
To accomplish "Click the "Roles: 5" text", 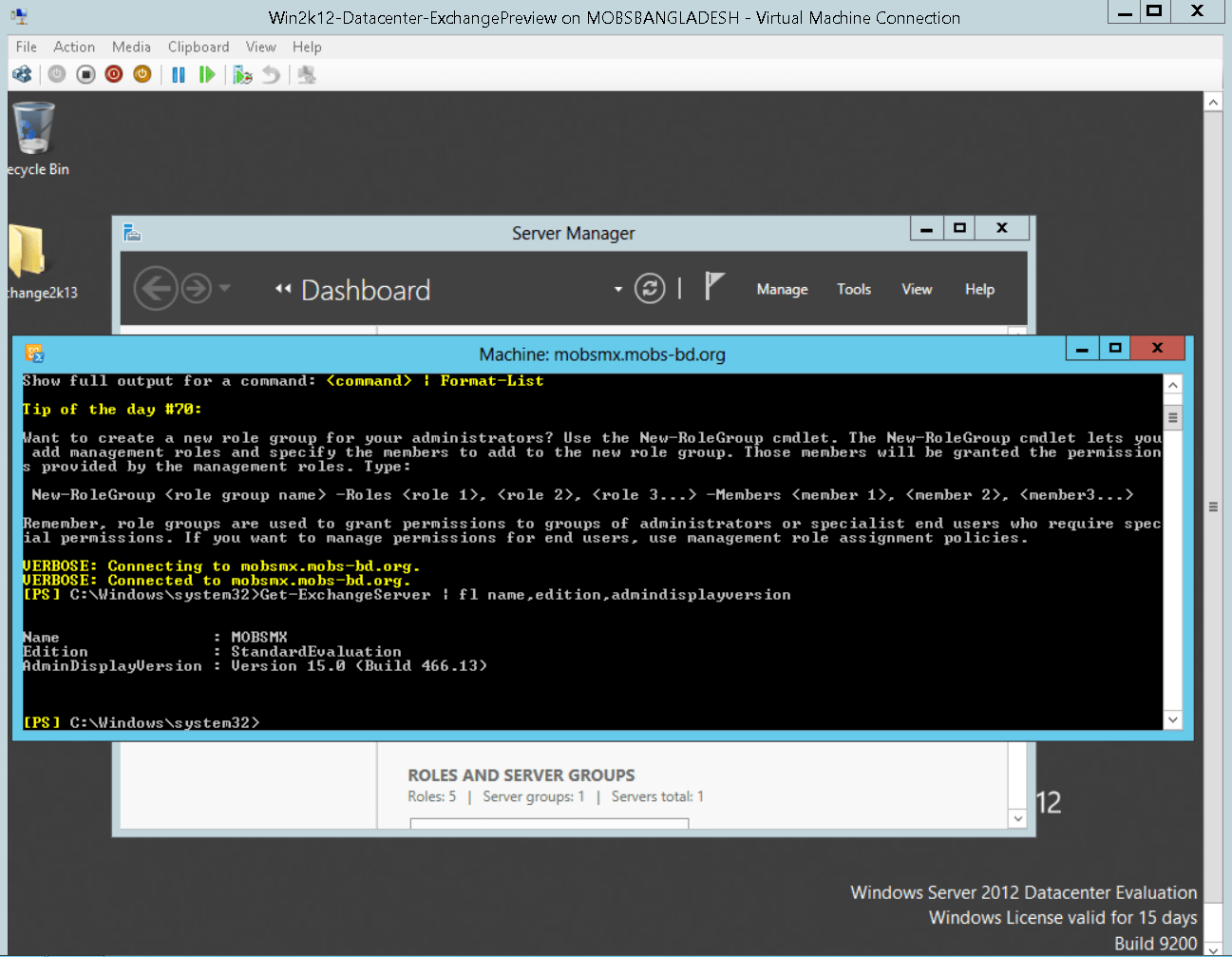I will click(432, 796).
